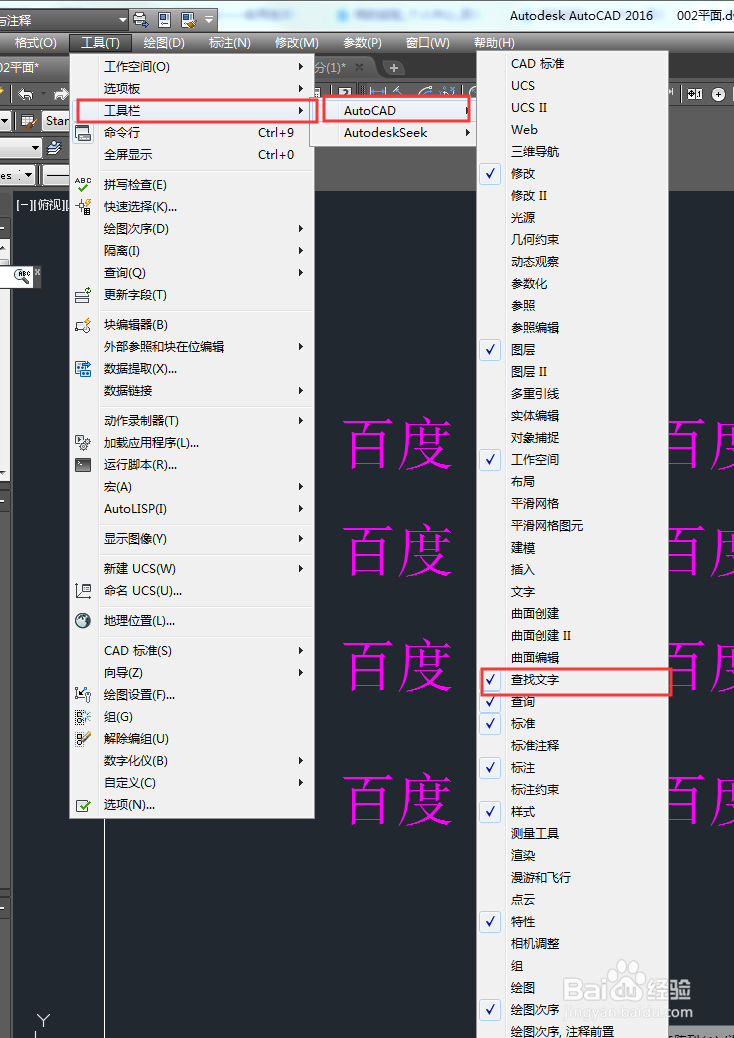Open the workspace combo box ending in 与注释

63,21
